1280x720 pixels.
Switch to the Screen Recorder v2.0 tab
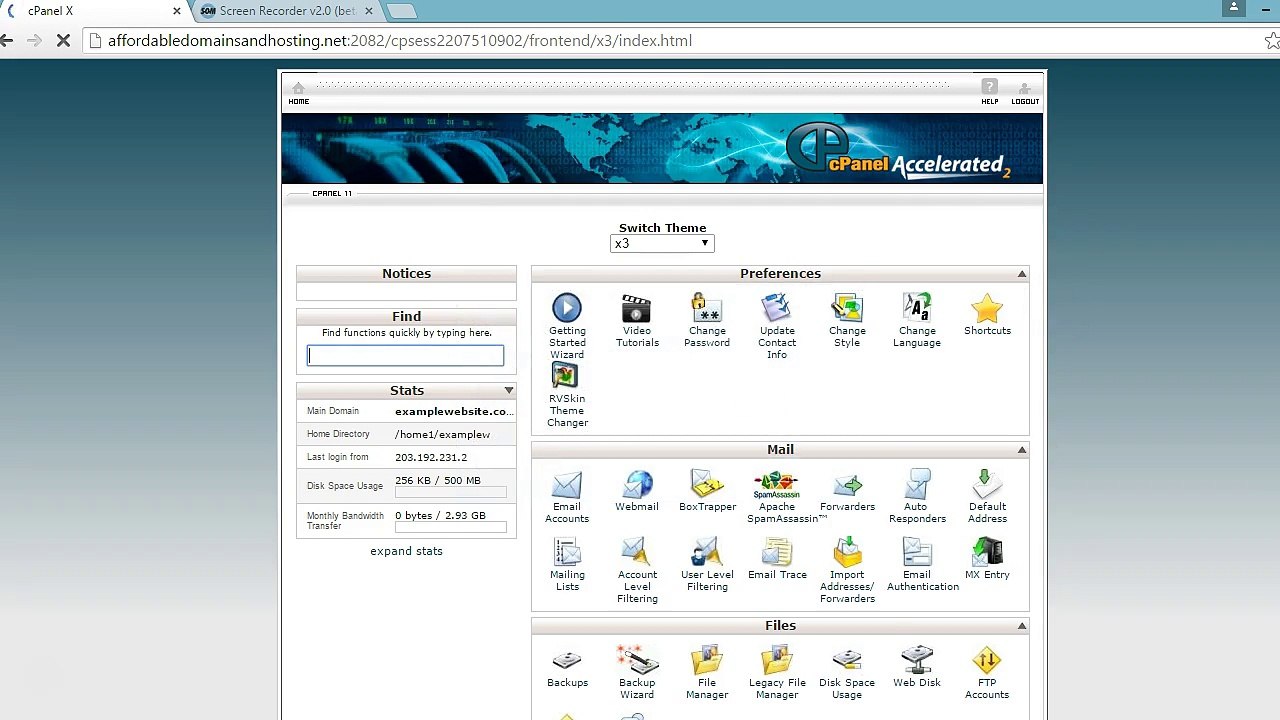(287, 11)
